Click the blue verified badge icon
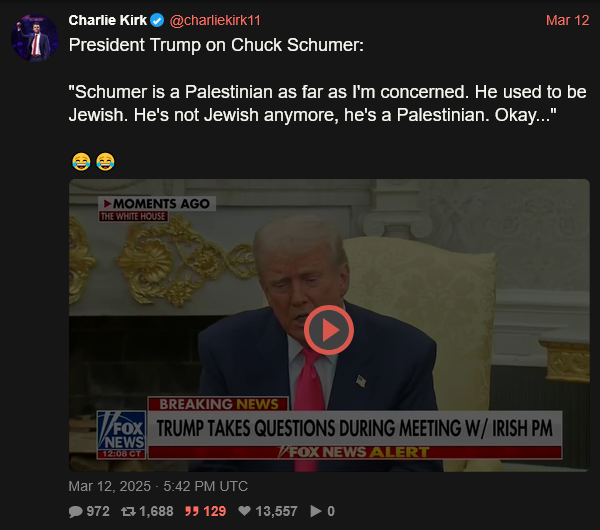The height and width of the screenshot is (530, 600). (157, 20)
